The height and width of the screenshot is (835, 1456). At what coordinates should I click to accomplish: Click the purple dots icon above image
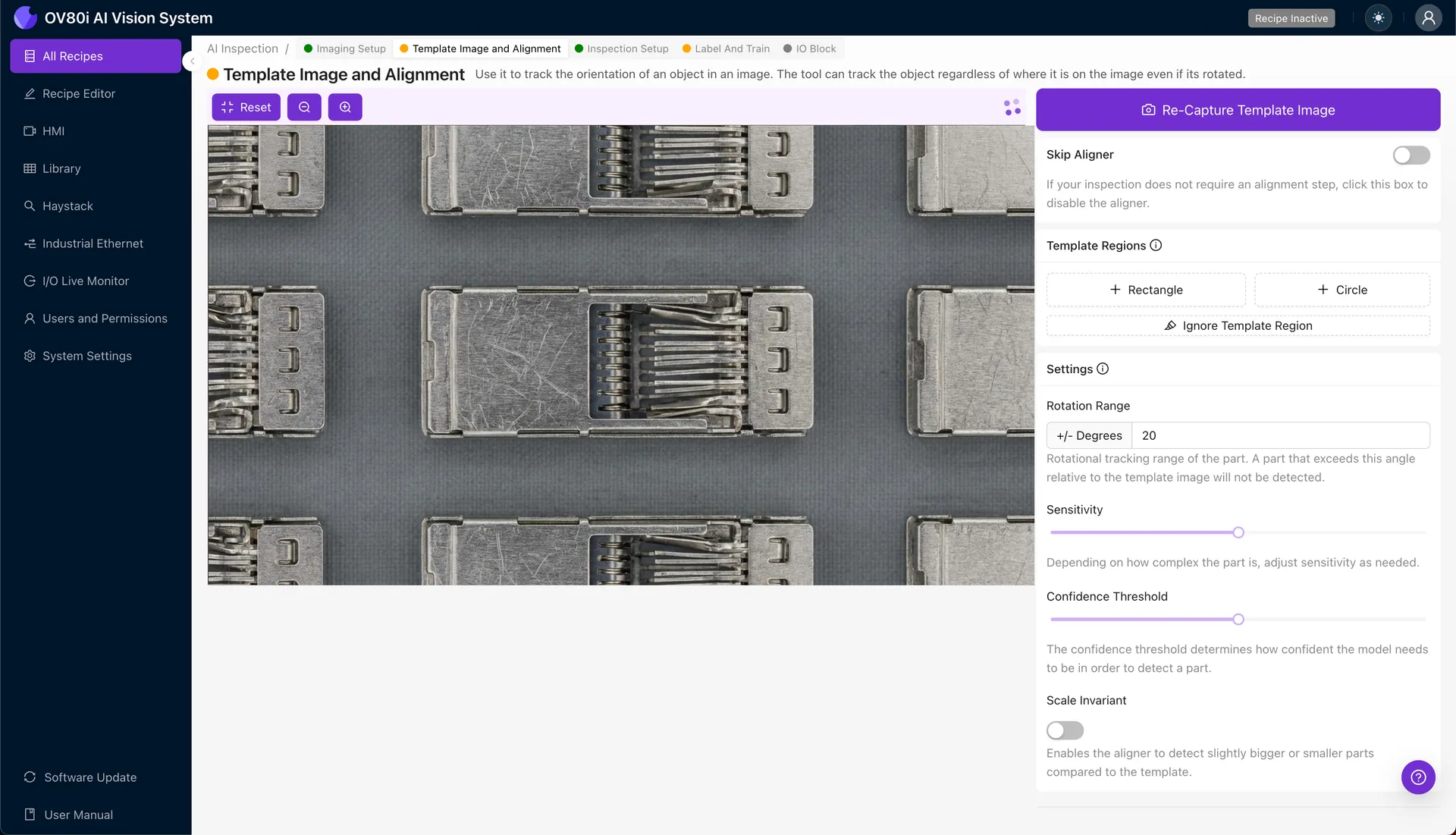[x=1012, y=108]
